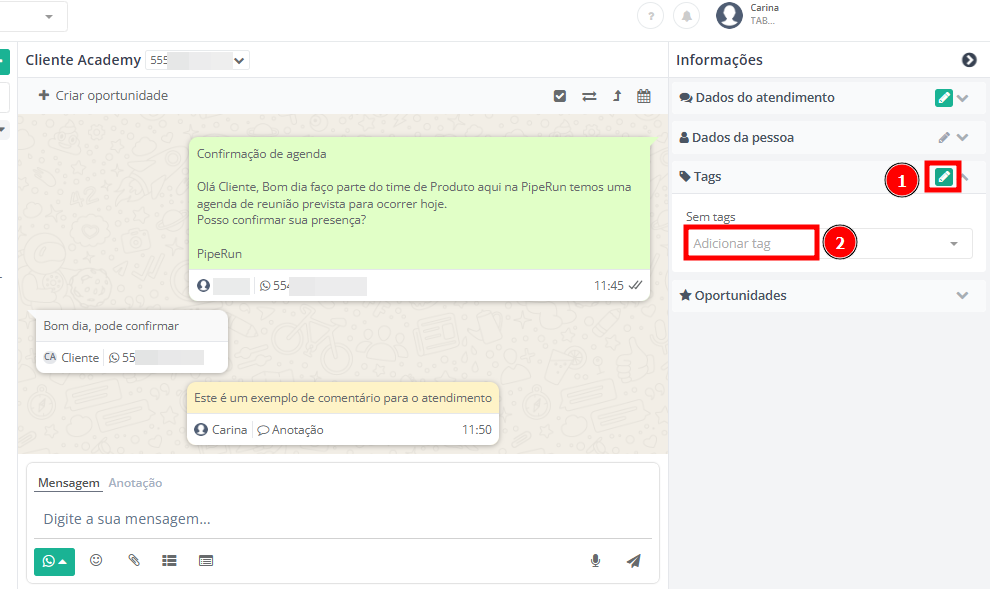Viewport: 990px width, 589px height.
Task: Expand the Oportunidades section
Action: pyautogui.click(x=962, y=296)
